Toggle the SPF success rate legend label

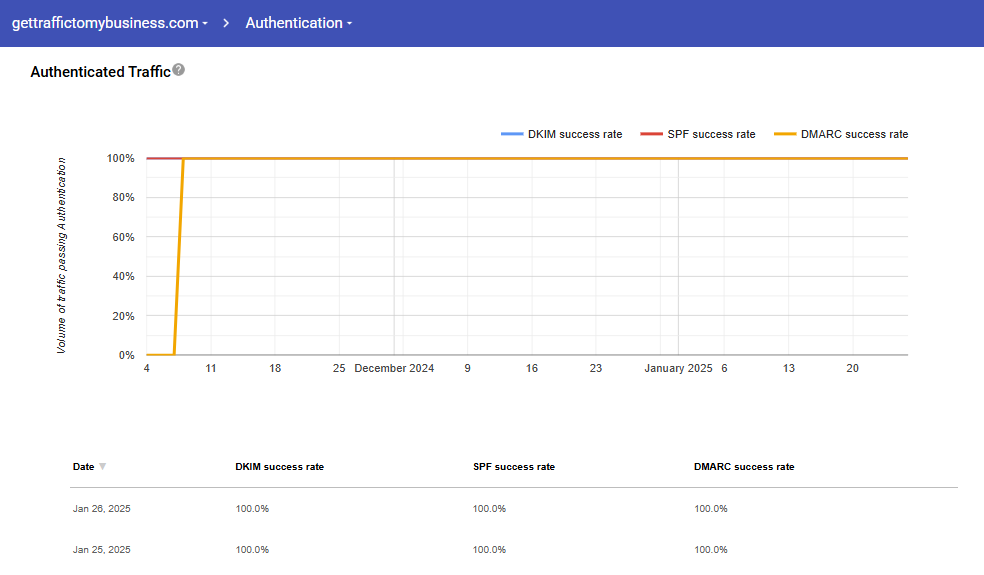(711, 134)
